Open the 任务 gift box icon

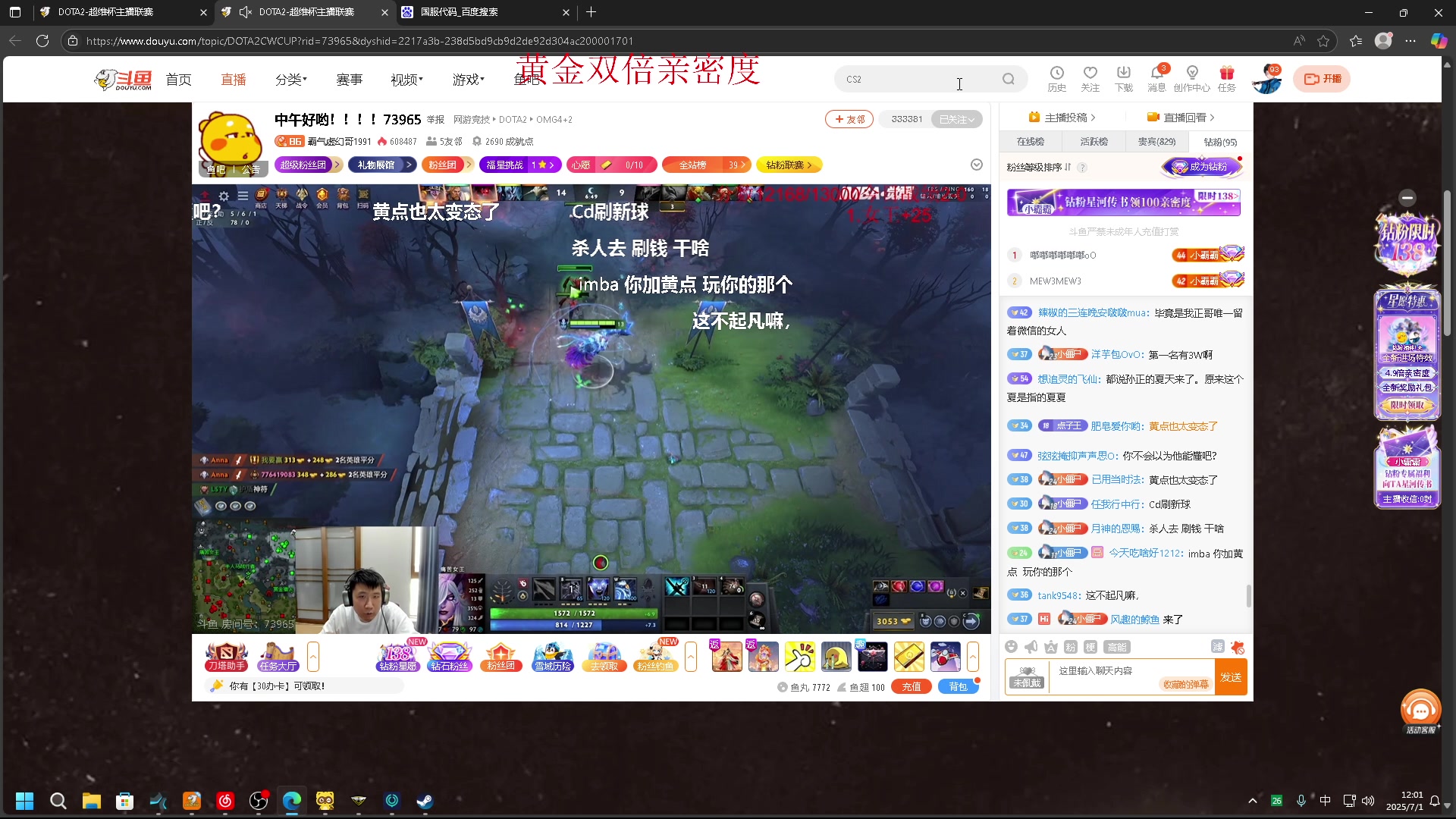1226,78
